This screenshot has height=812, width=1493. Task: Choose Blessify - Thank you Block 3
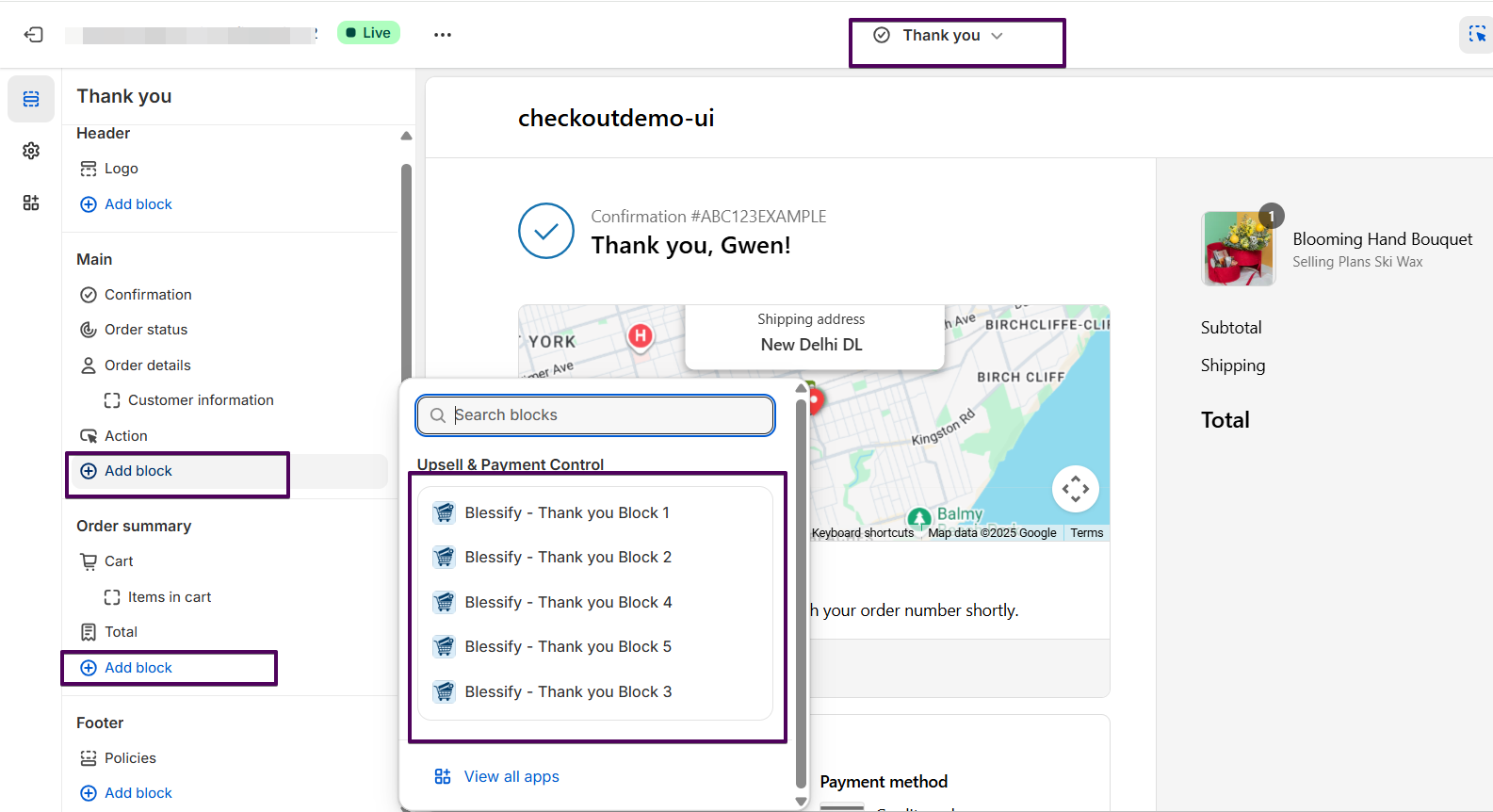pos(567,692)
